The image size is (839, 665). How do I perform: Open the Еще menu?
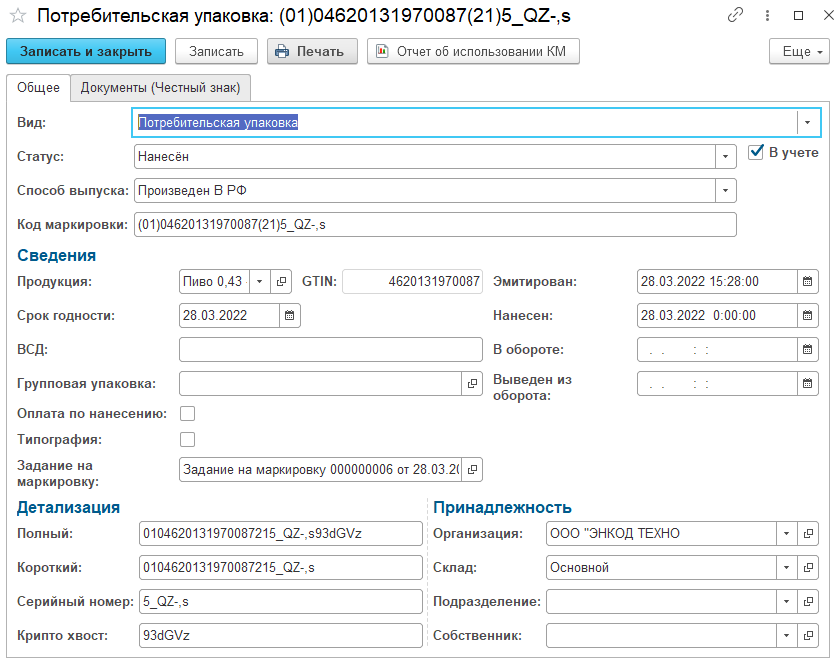point(799,52)
